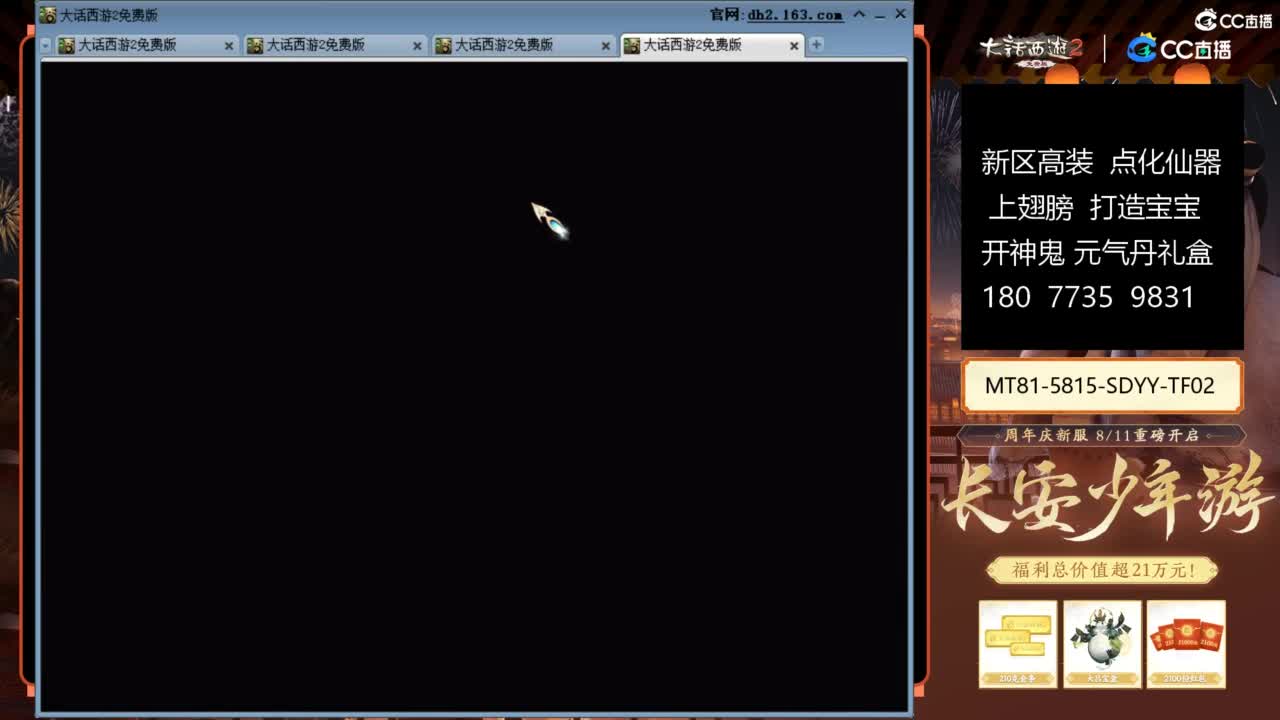The width and height of the screenshot is (1280, 720).
Task: Close the fourth 大话西游2免费版 tab
Action: click(x=794, y=46)
